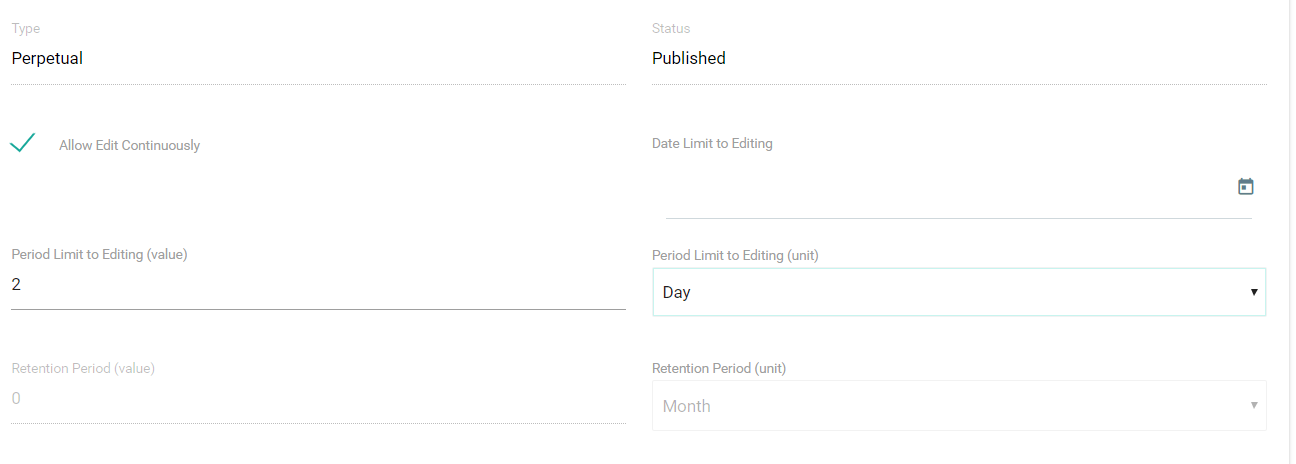The width and height of the screenshot is (1296, 464).
Task: Click the vertical divider at right edge
Action: [x=1290, y=232]
